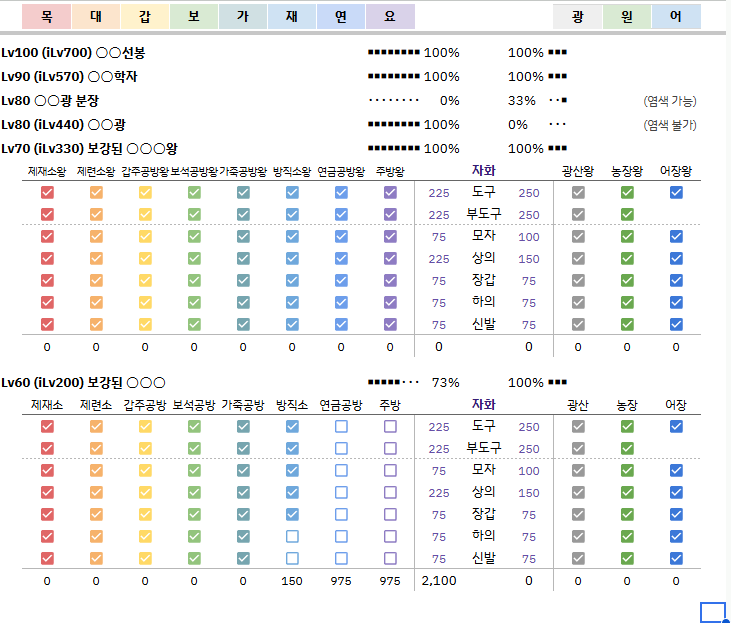Viewport: 731px width, 623px height.
Task: Uncheck 갑주공방왕 모자 checkbox
Action: coord(145,236)
